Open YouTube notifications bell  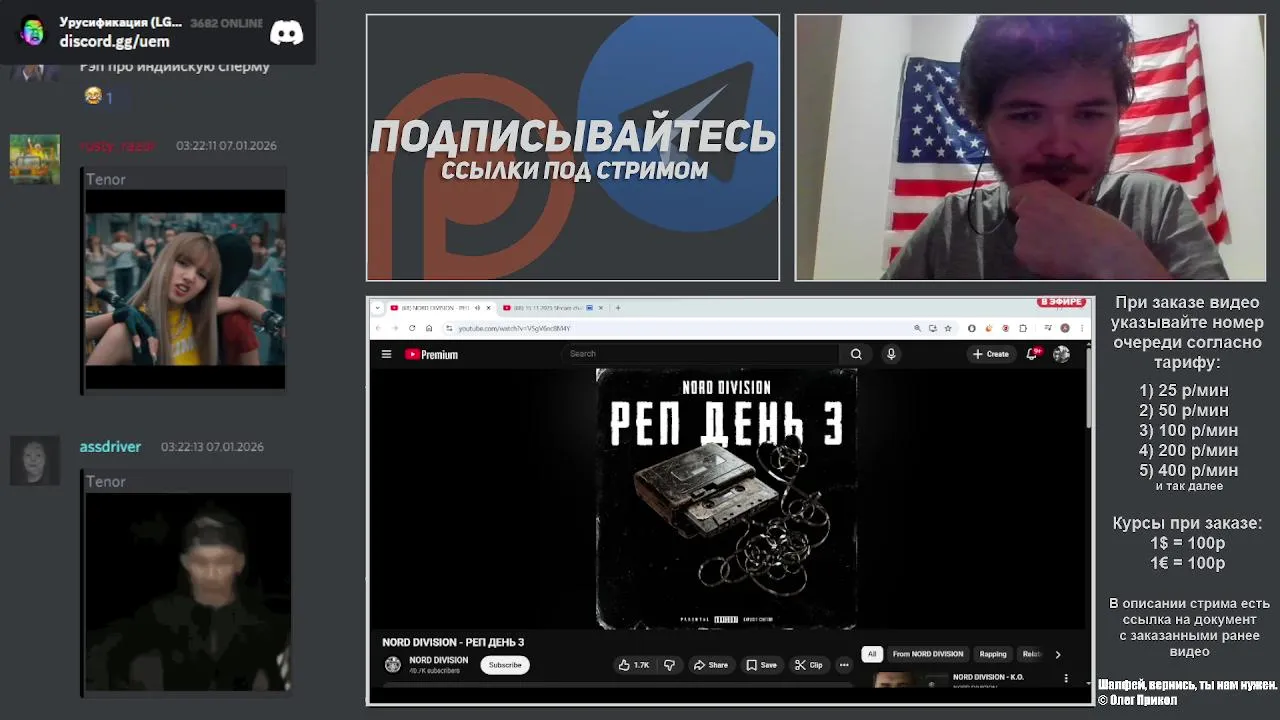(1032, 354)
